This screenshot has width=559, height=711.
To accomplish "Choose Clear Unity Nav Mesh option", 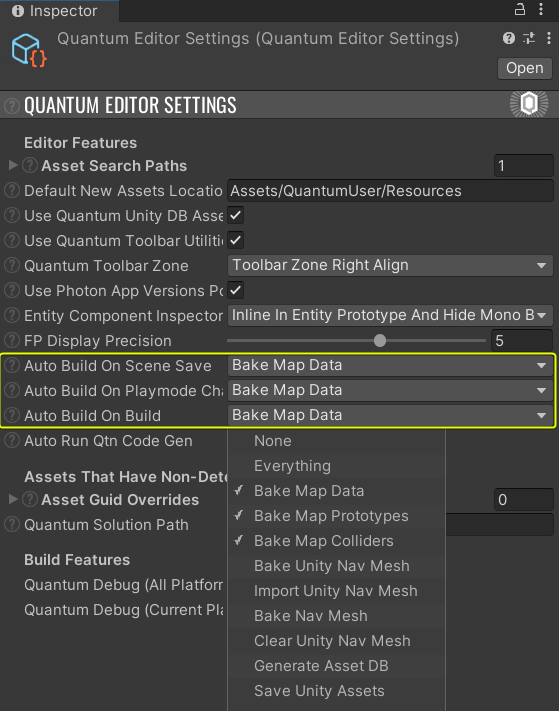I will (336, 641).
